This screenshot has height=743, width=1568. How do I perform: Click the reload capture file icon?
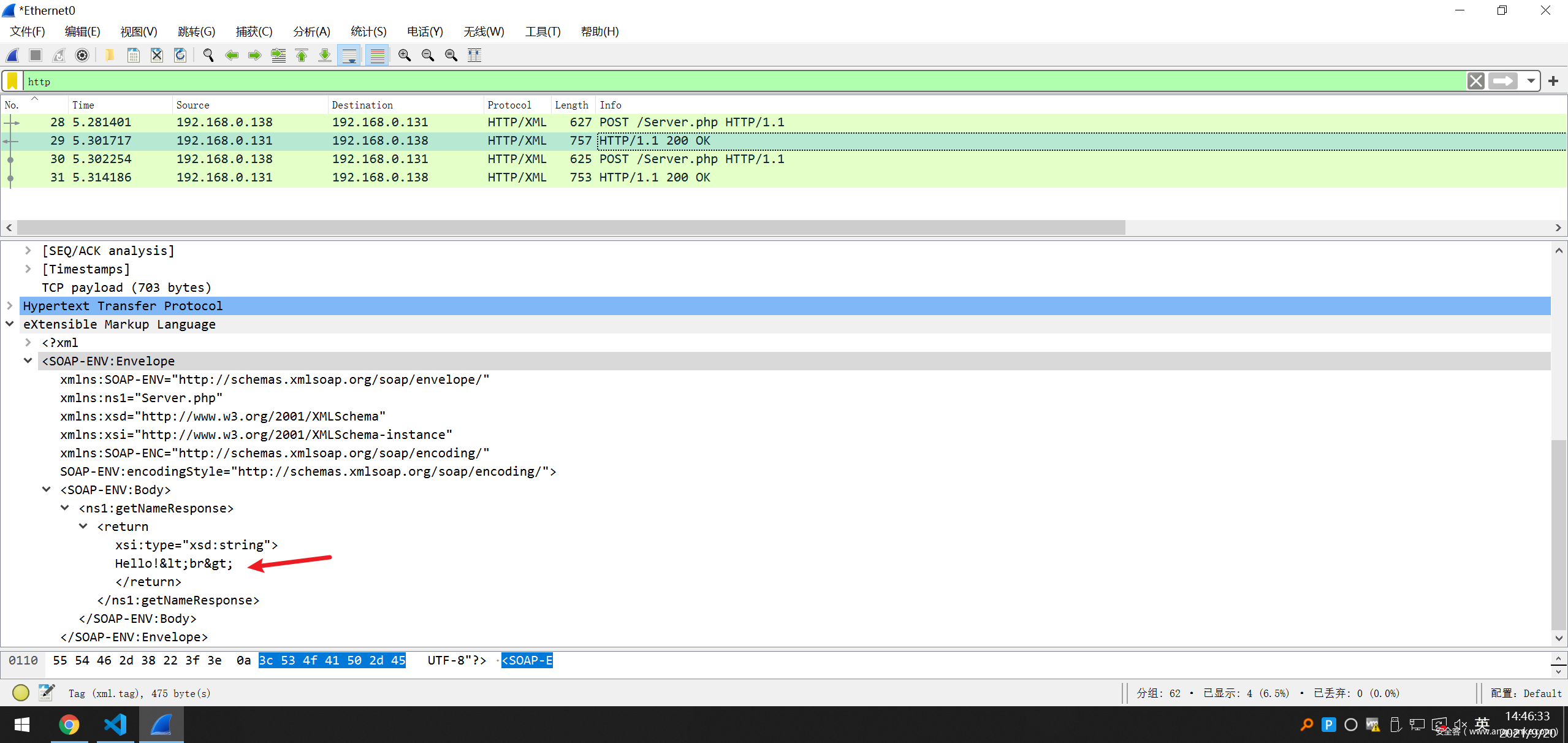pos(180,55)
